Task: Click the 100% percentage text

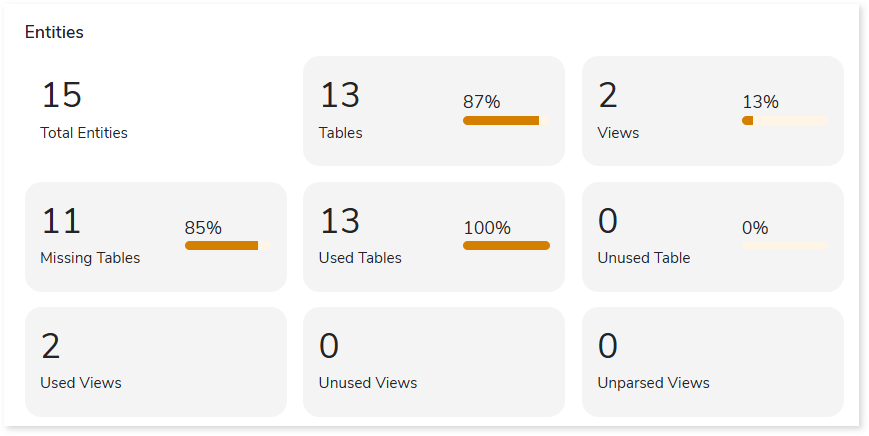Action: click(x=486, y=228)
